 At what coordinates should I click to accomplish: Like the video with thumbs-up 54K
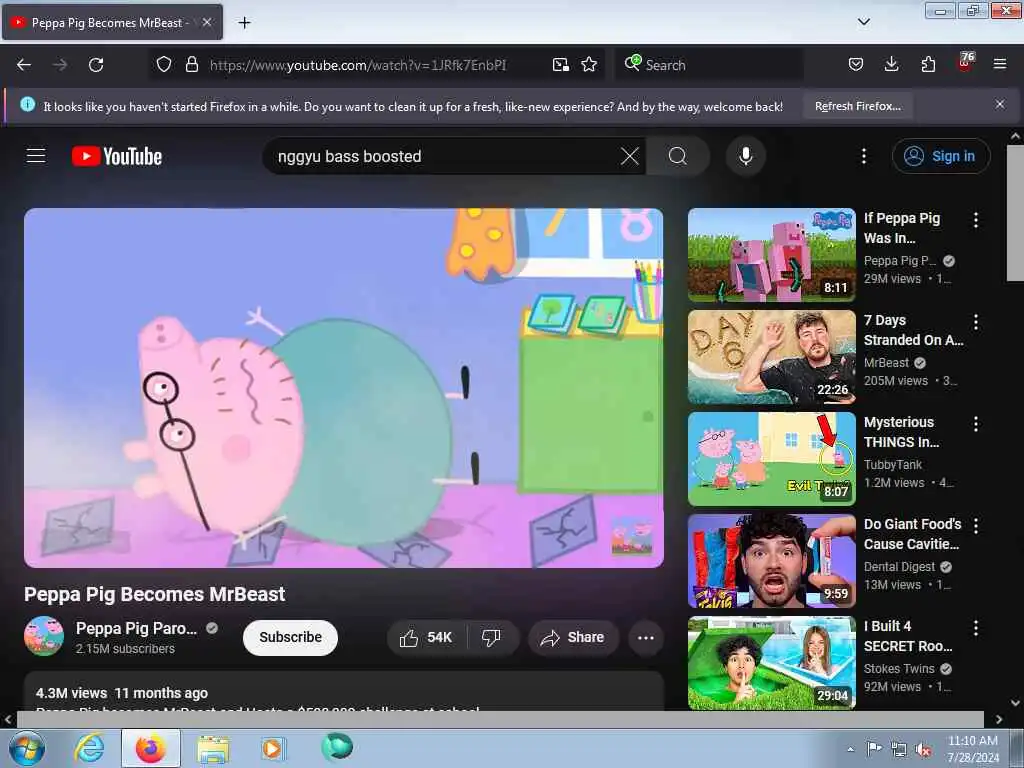[x=426, y=637]
